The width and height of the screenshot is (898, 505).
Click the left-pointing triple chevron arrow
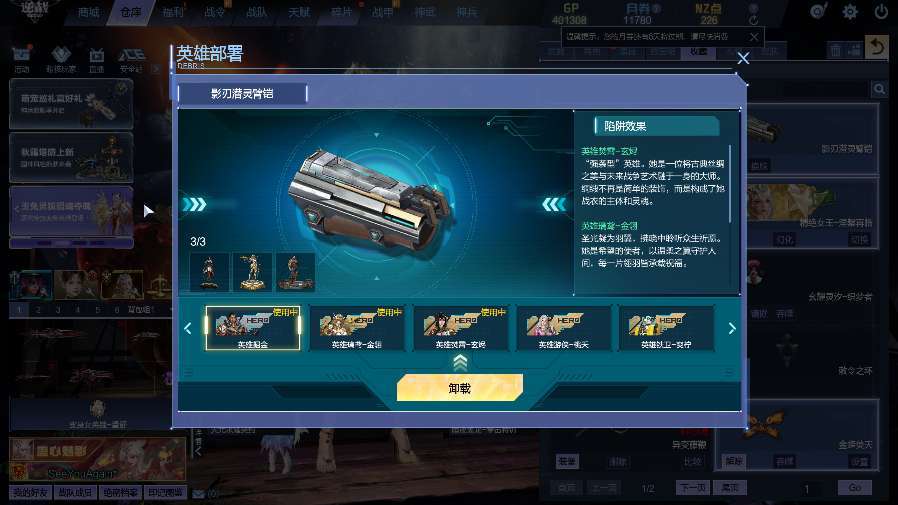[x=554, y=204]
